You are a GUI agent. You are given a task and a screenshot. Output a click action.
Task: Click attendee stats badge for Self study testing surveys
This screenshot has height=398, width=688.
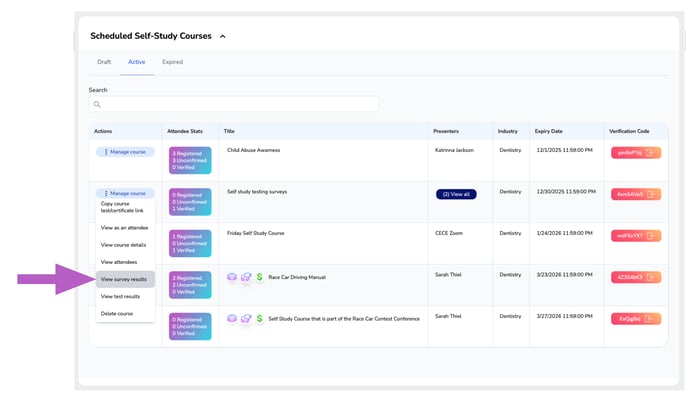pyautogui.click(x=190, y=202)
